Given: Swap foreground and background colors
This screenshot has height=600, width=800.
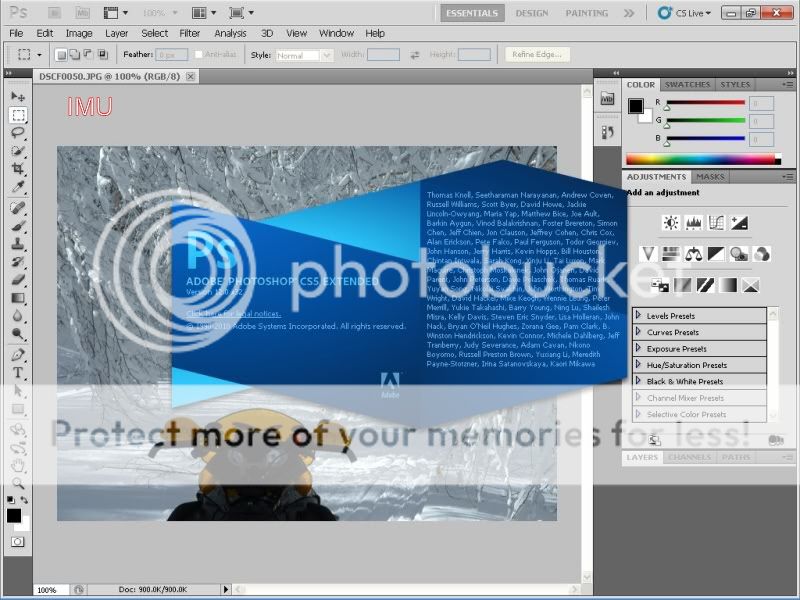Looking at the screenshot, I should 26,500.
